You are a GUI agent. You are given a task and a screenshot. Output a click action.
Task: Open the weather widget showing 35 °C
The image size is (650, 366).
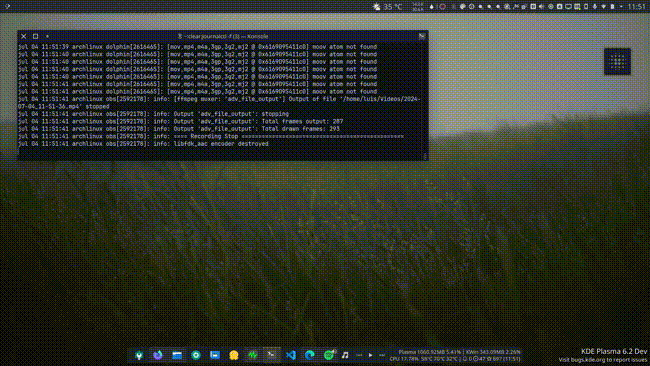[x=388, y=7]
